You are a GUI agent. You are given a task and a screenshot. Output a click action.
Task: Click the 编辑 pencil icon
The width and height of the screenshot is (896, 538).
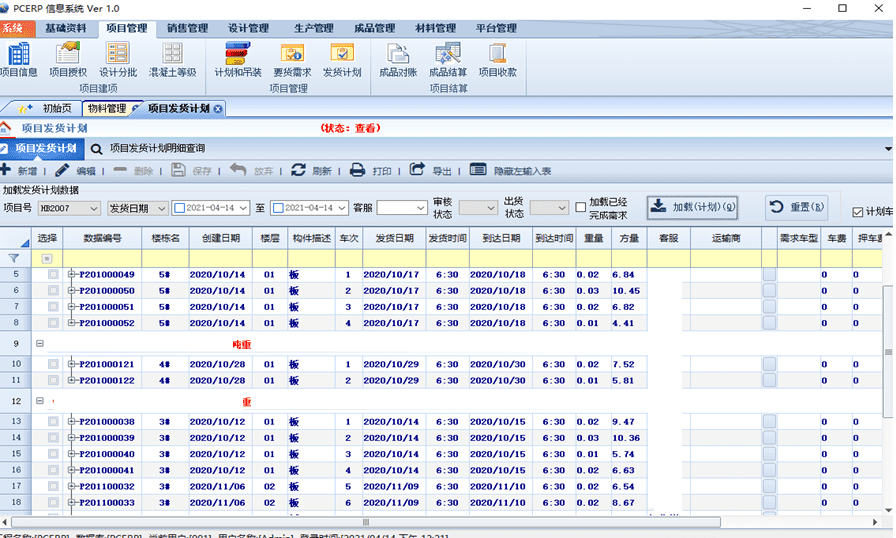(62, 170)
